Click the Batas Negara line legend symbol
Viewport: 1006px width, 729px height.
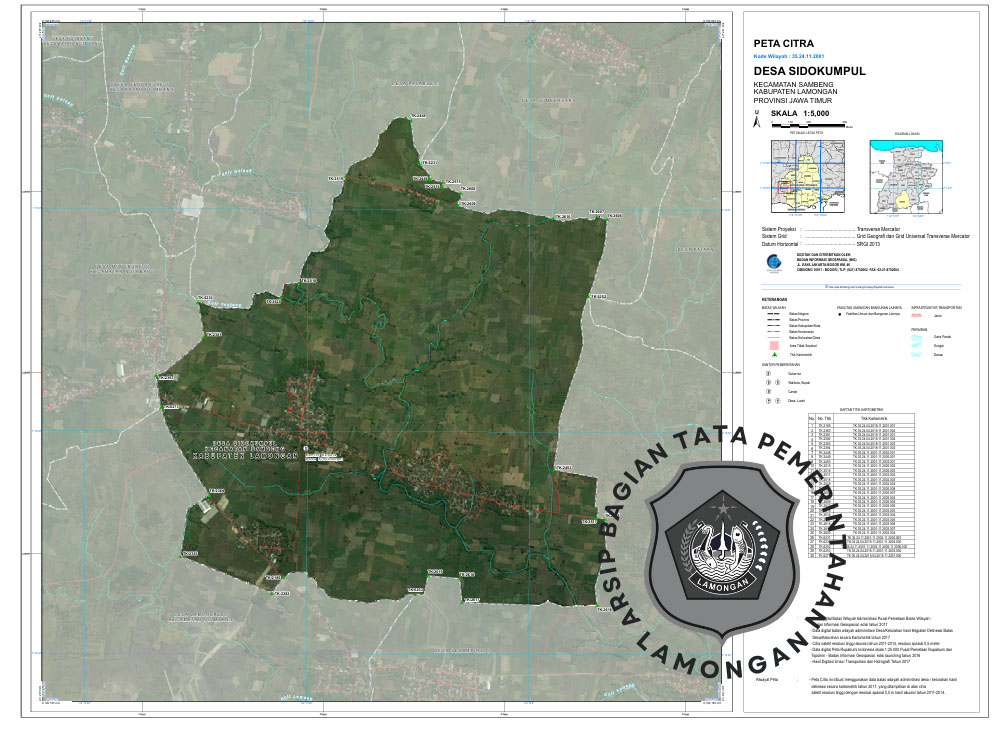coord(774,314)
